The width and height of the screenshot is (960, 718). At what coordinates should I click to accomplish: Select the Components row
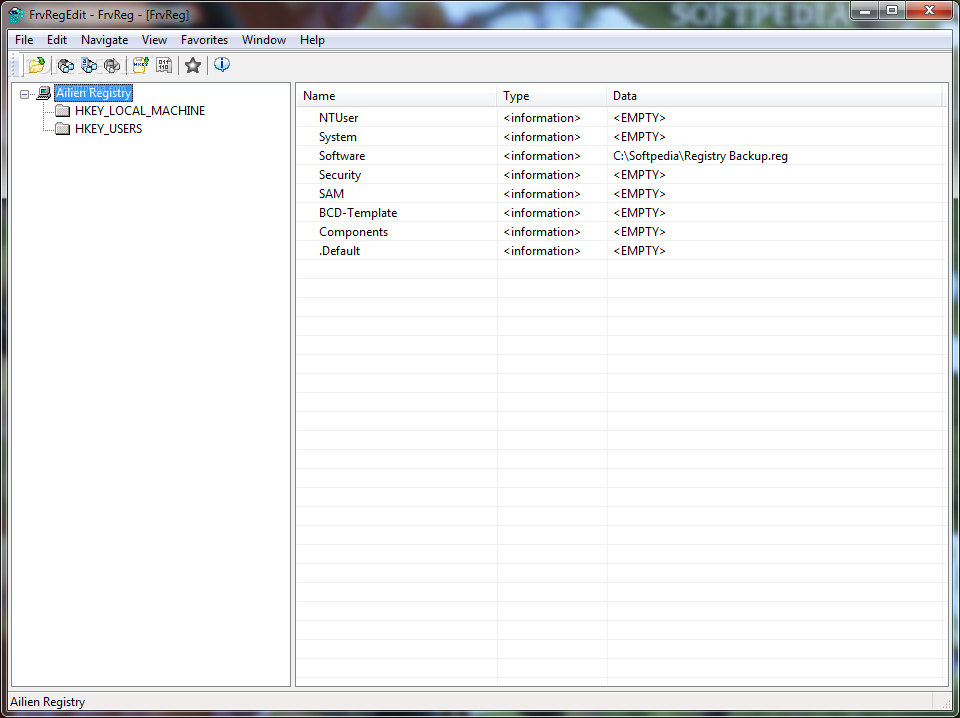click(x=620, y=231)
